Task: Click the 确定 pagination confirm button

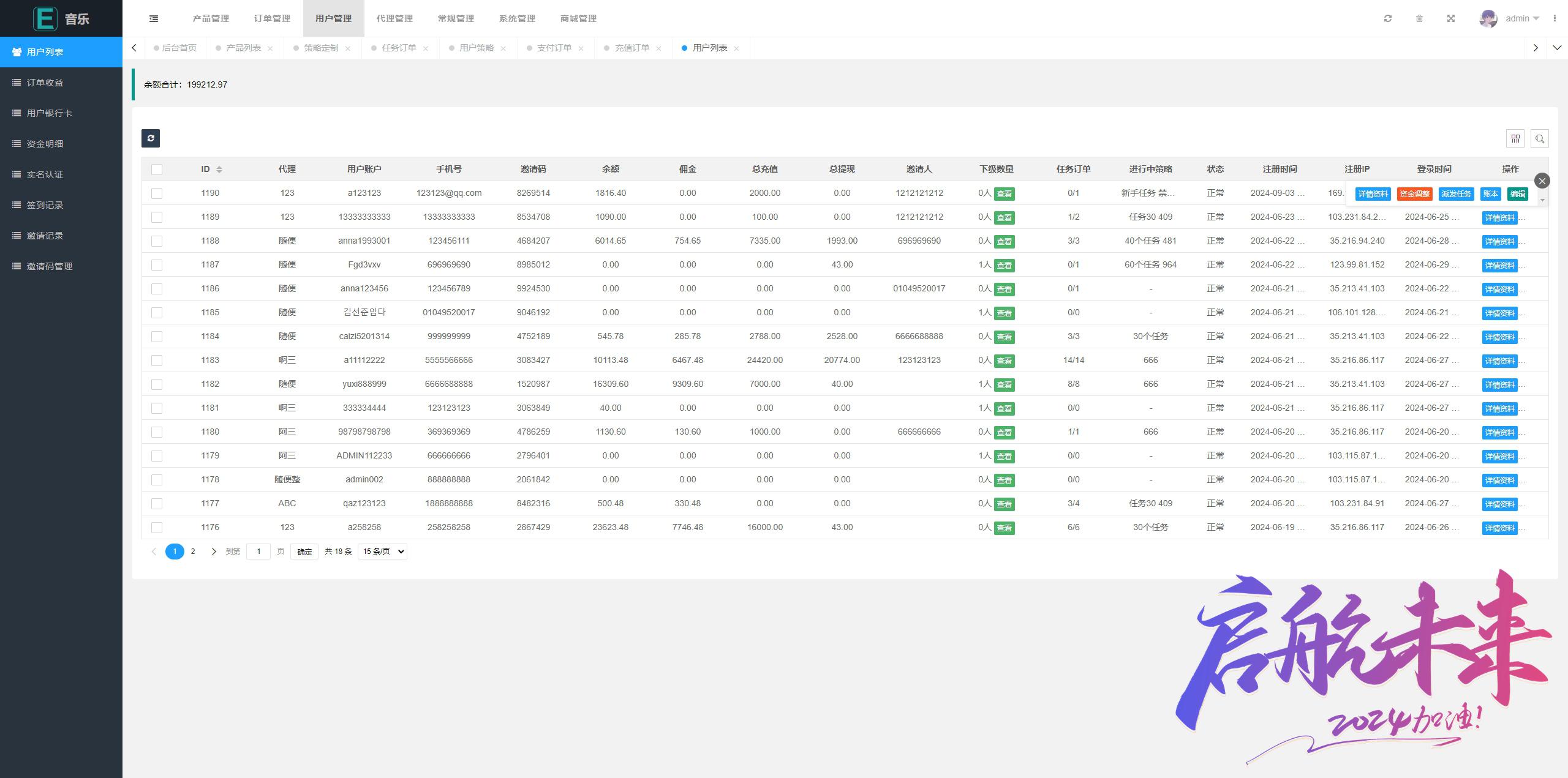Action: 304,552
